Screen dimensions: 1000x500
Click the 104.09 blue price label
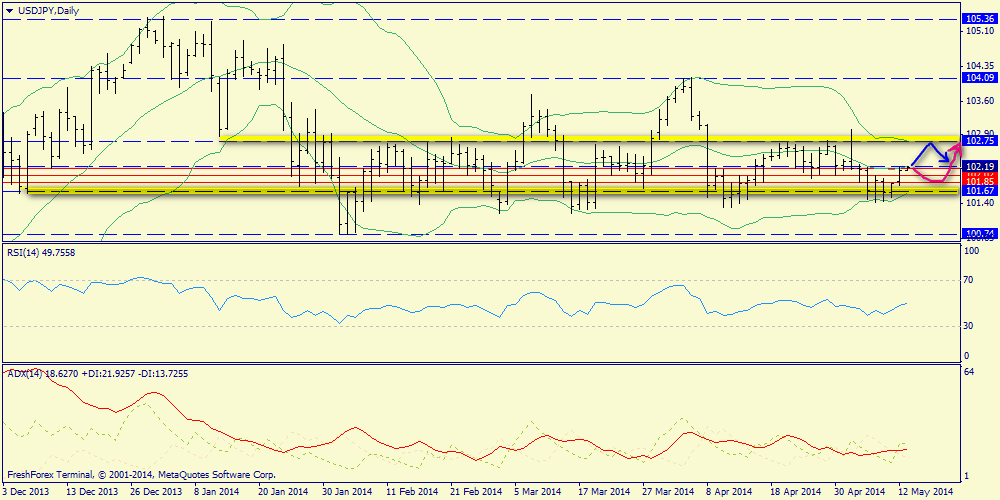978,78
